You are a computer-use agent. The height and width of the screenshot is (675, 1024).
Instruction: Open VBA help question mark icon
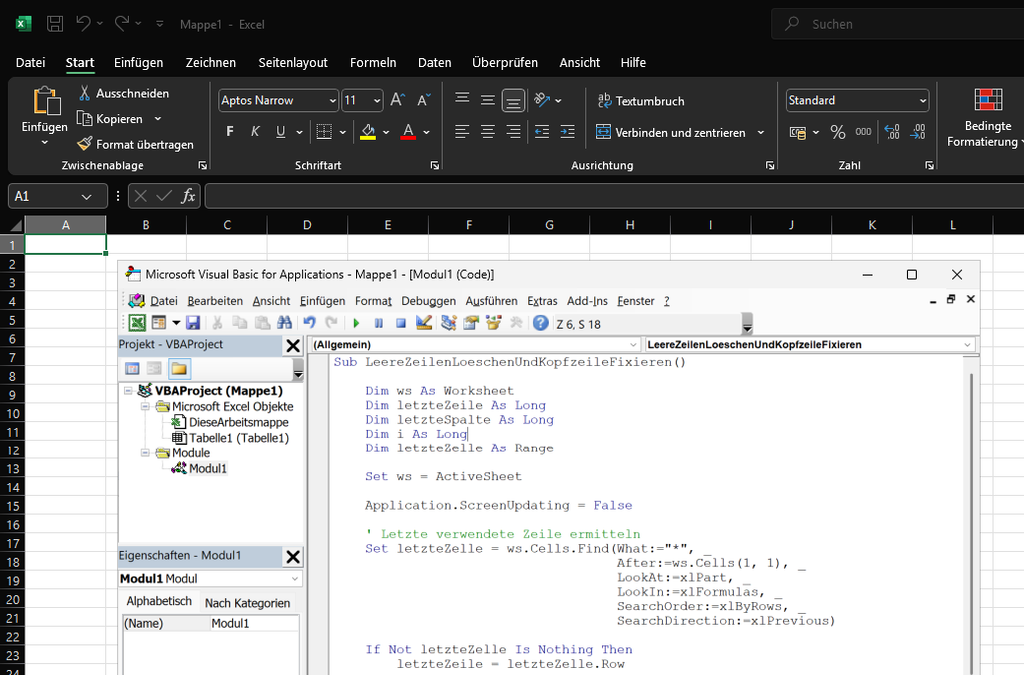(x=540, y=322)
